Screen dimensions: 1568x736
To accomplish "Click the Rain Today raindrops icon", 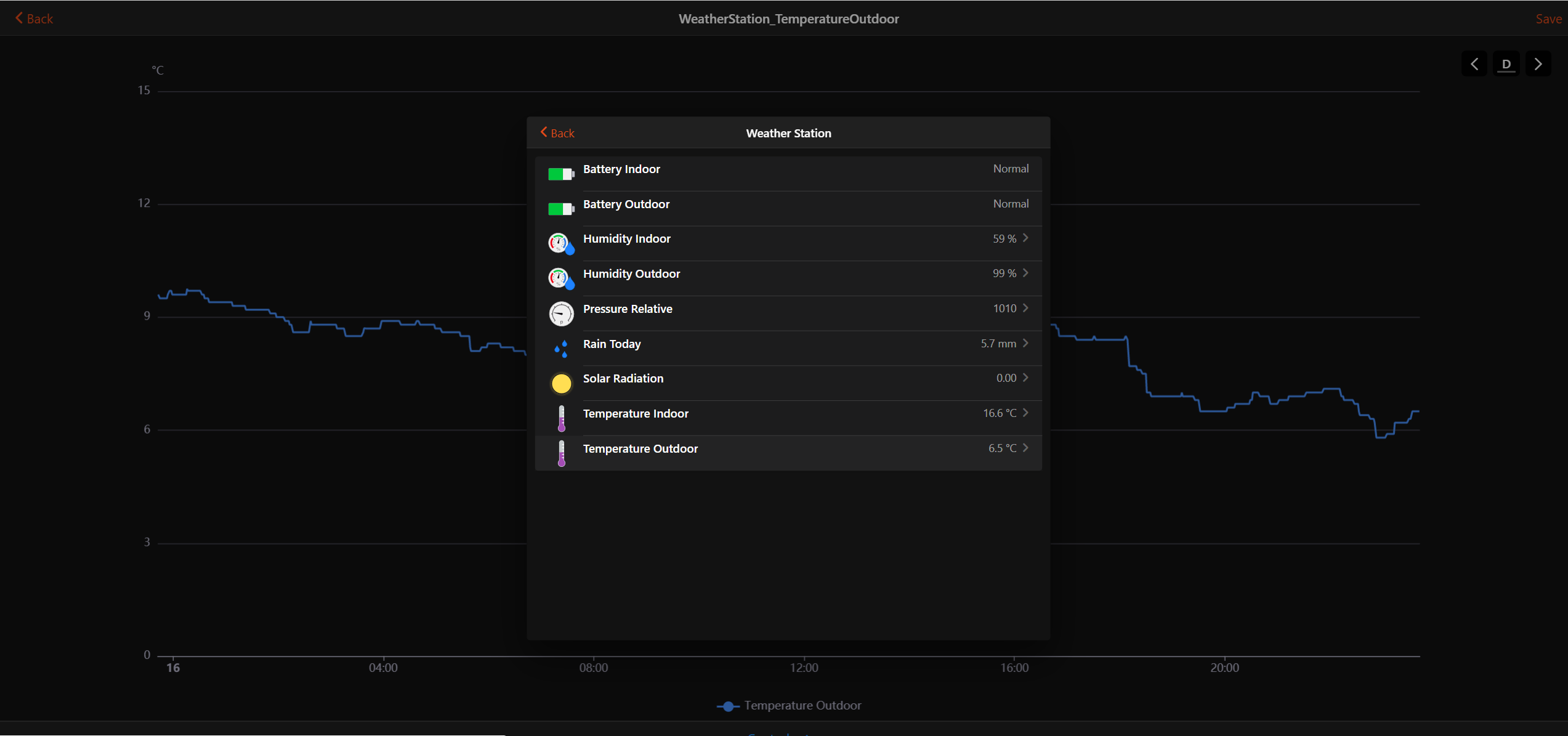I will click(561, 348).
